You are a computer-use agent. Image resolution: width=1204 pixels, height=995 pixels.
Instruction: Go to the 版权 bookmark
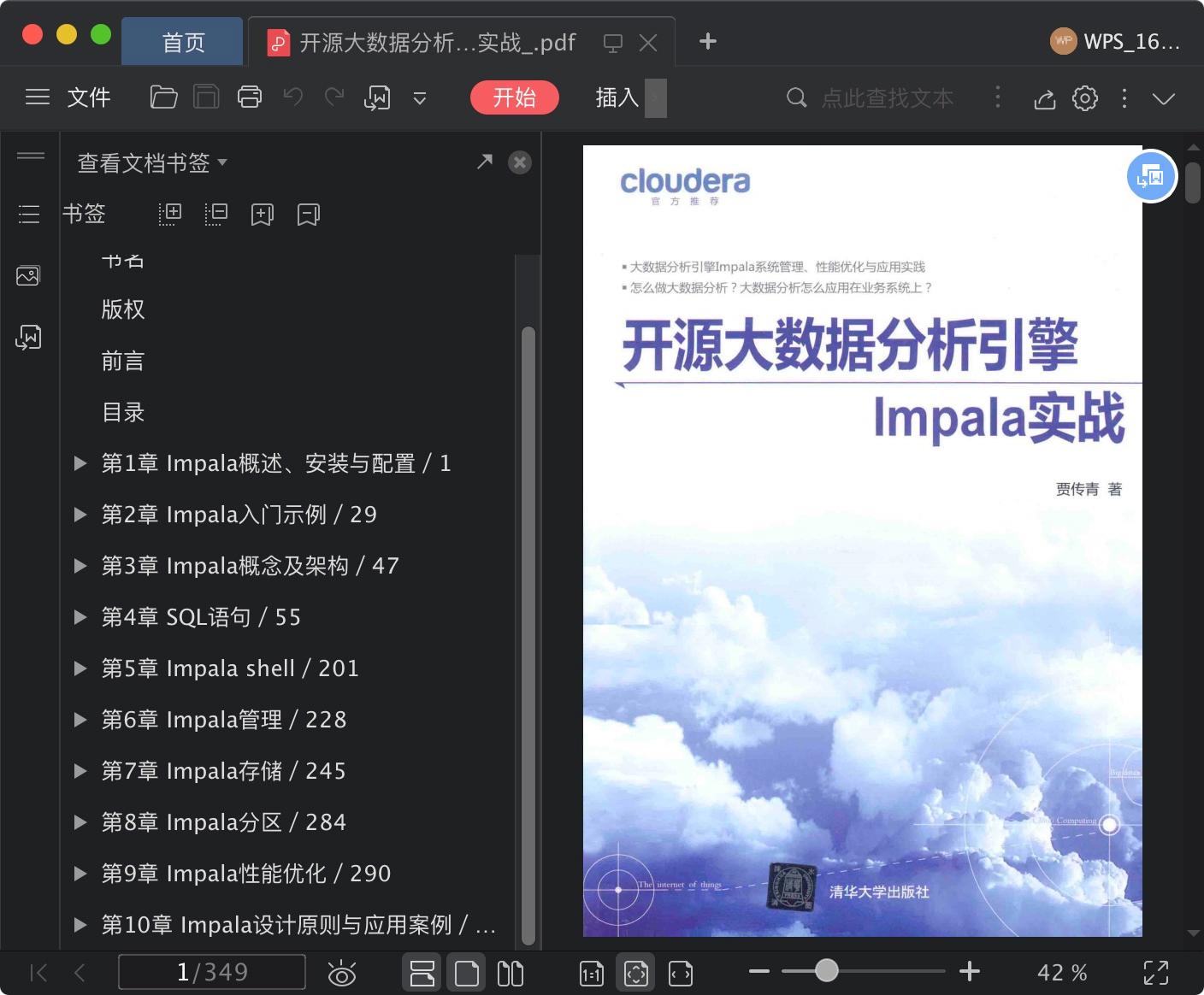coord(123,309)
